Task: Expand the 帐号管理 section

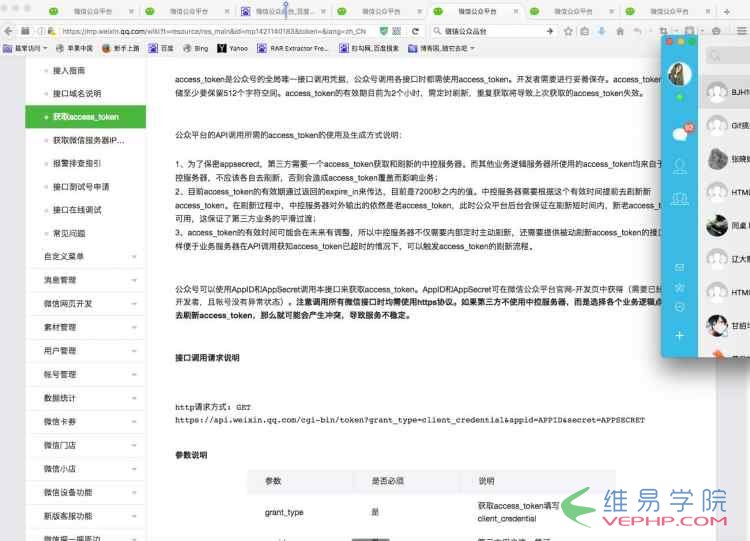Action: pos(88,375)
